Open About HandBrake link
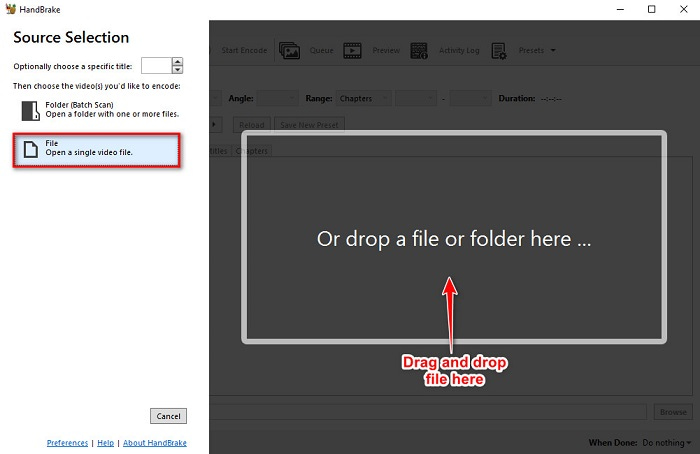Image resolution: width=700 pixels, height=454 pixels. point(155,443)
